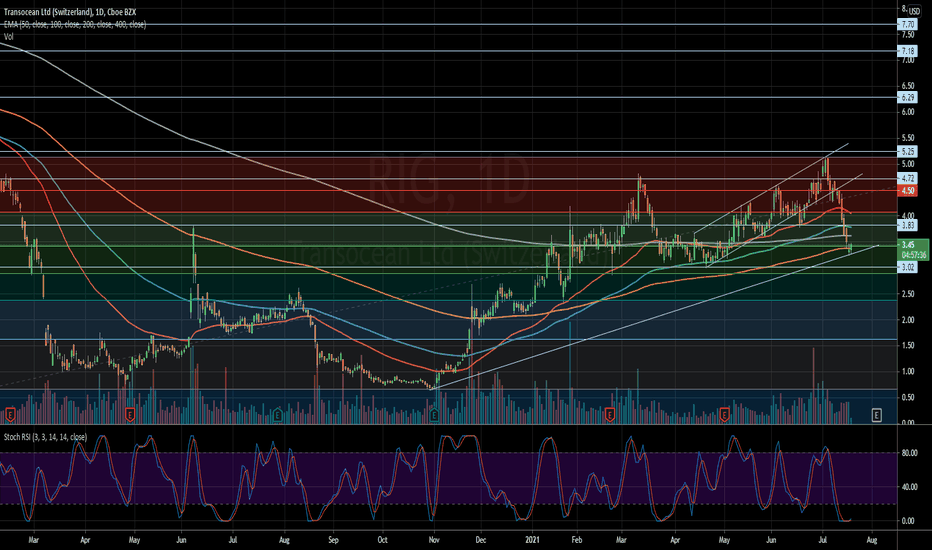Click the earnings marker at November 2020
932x550 pixels.
(434, 414)
